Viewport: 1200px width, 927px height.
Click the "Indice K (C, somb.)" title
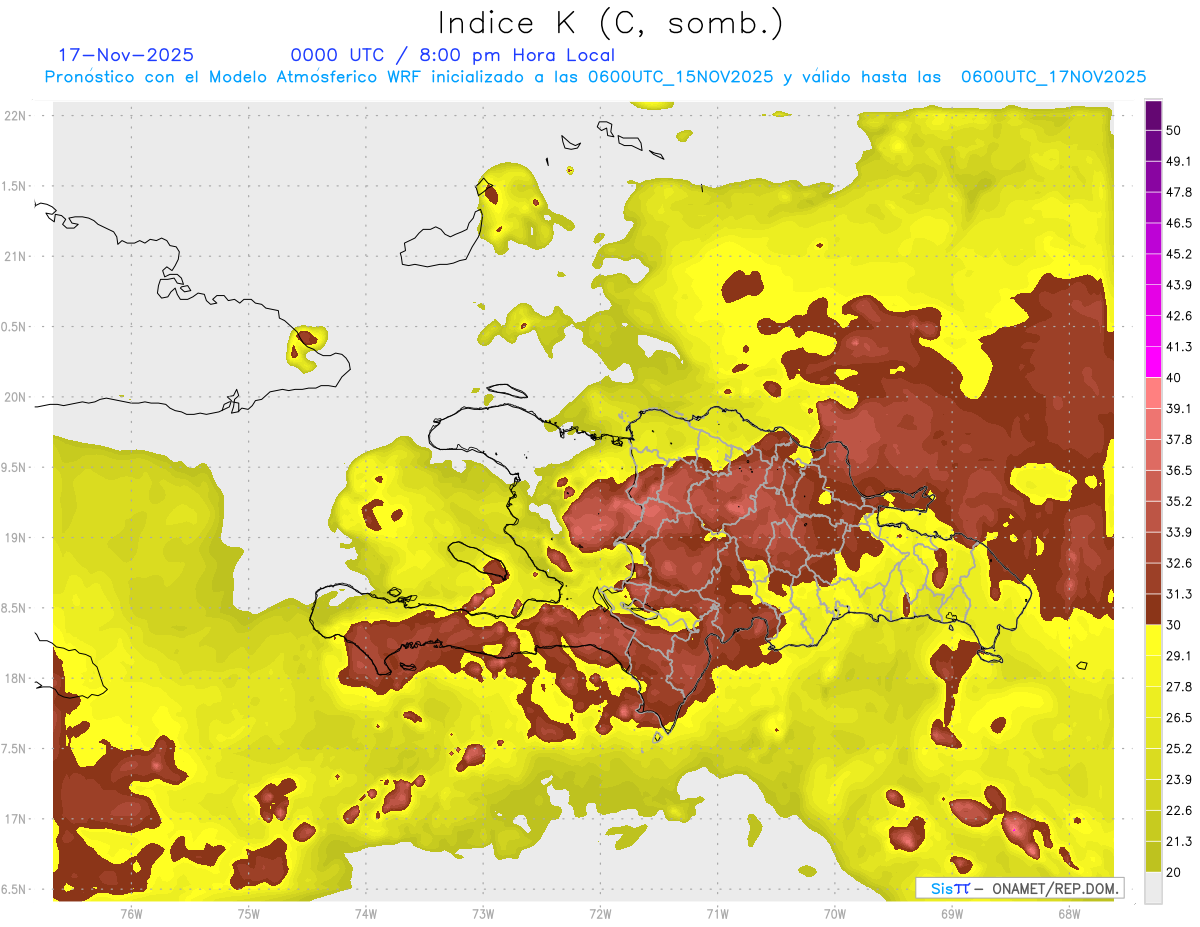point(610,24)
